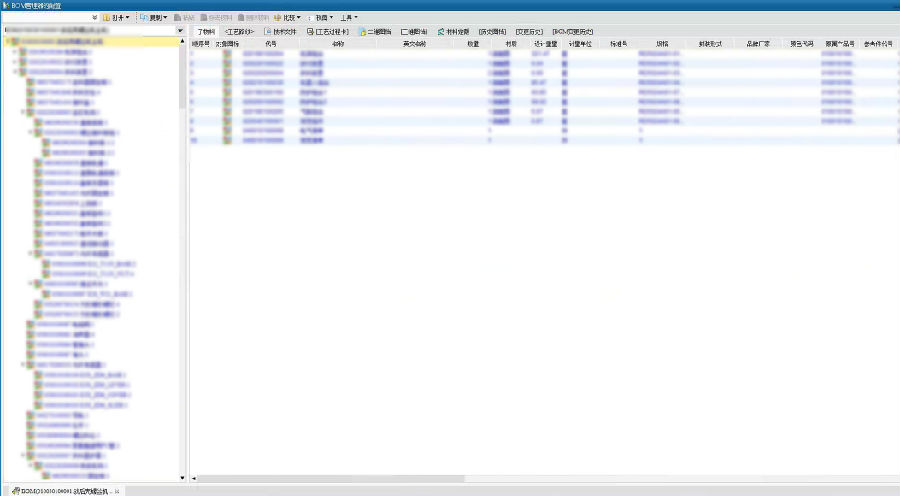This screenshot has height=496, width=900.
Task: Sort by the 名称 column header
Action: (x=338, y=44)
